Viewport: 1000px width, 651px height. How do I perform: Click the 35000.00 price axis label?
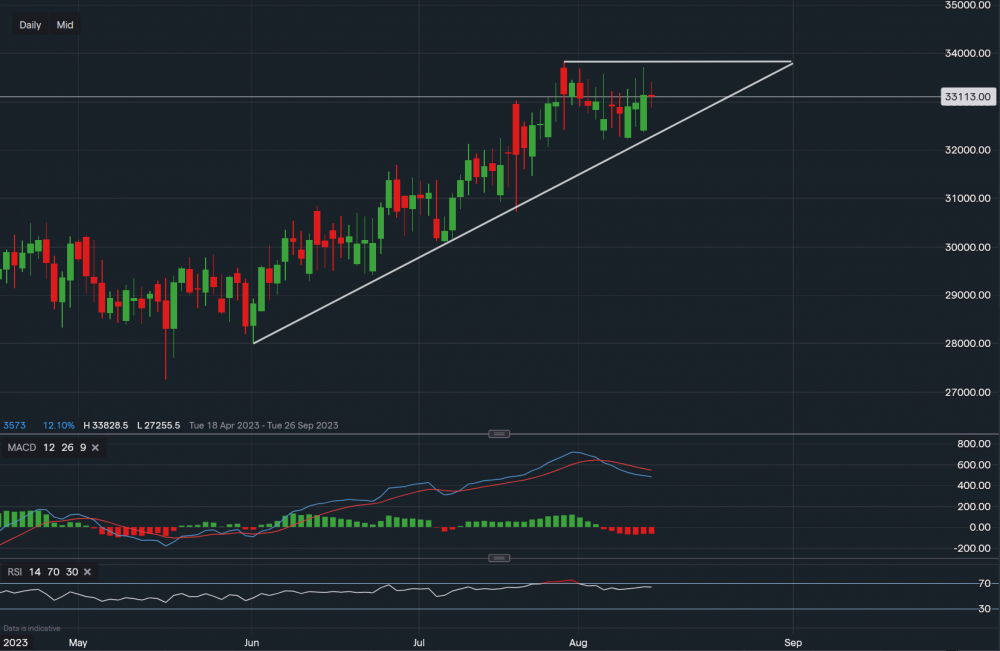click(x=967, y=5)
